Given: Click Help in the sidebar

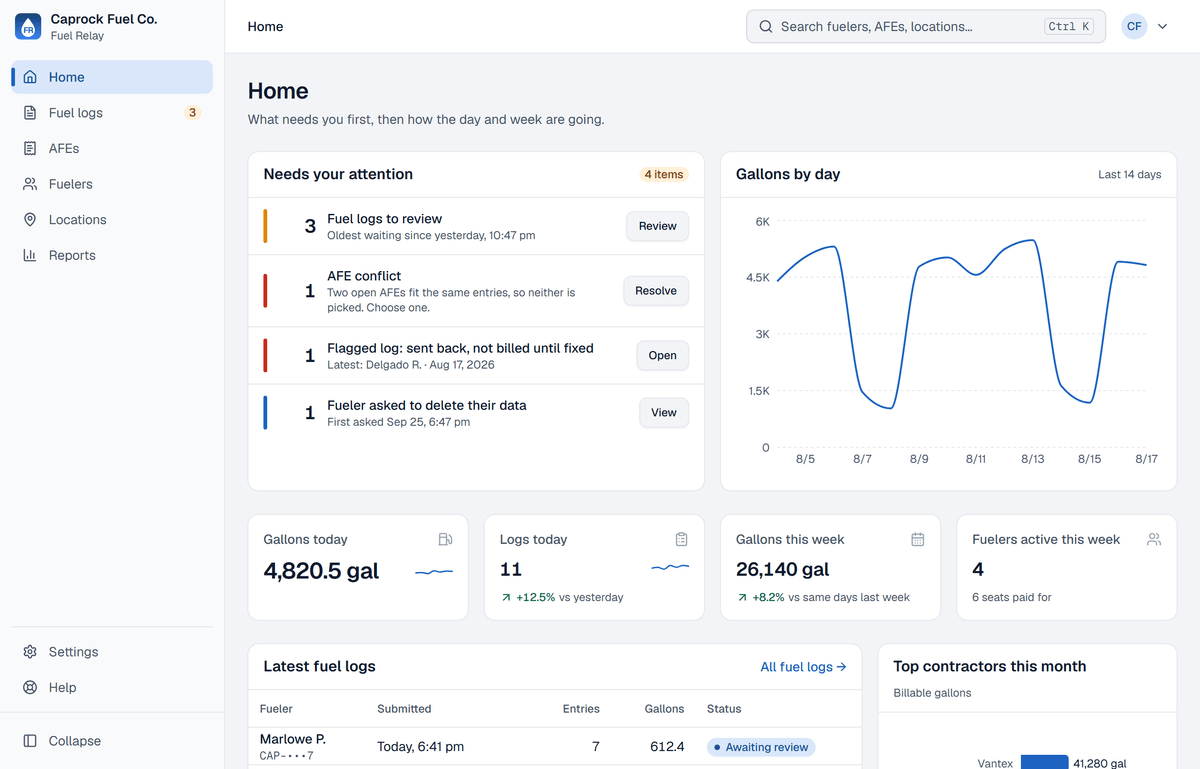Looking at the screenshot, I should tap(112, 688).
